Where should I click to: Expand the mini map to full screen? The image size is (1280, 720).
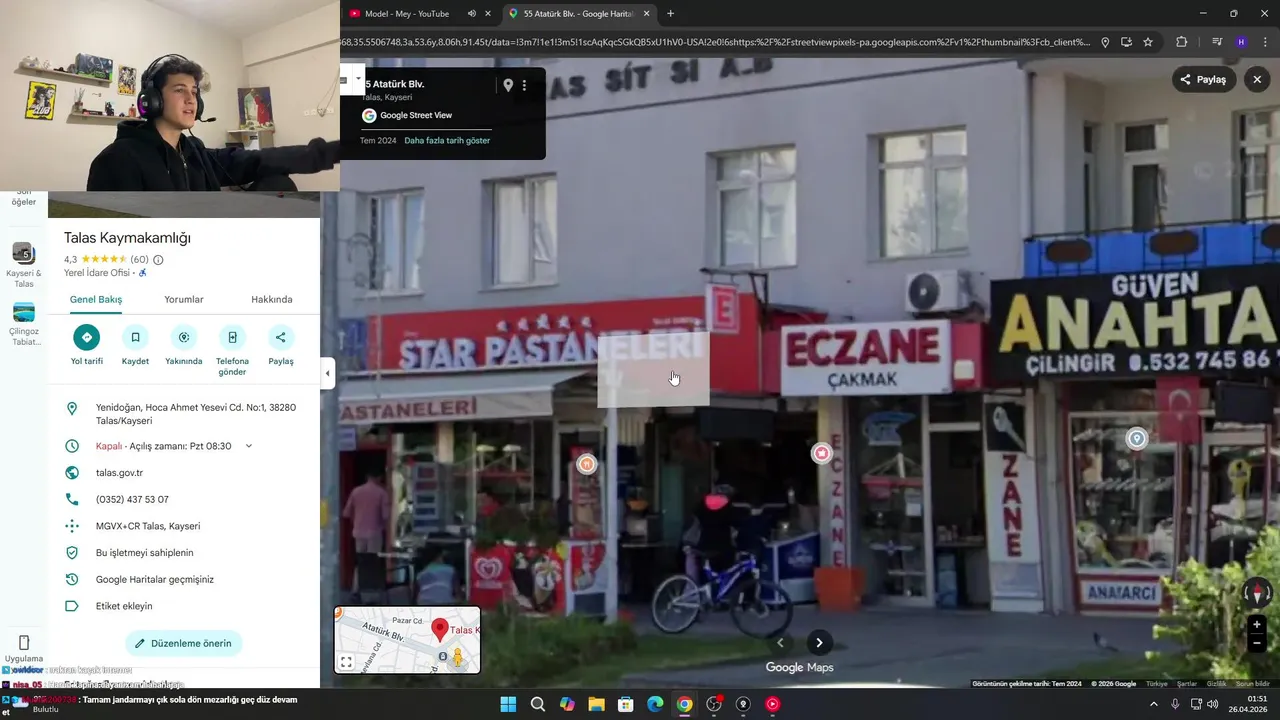(346, 662)
